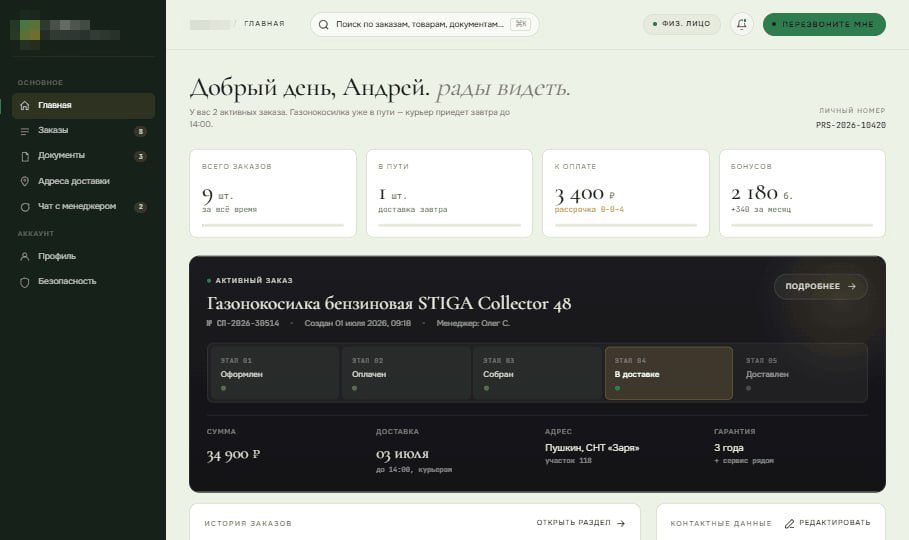Go to Профиль settings
Image resolution: width=909 pixels, height=540 pixels.
point(83,256)
